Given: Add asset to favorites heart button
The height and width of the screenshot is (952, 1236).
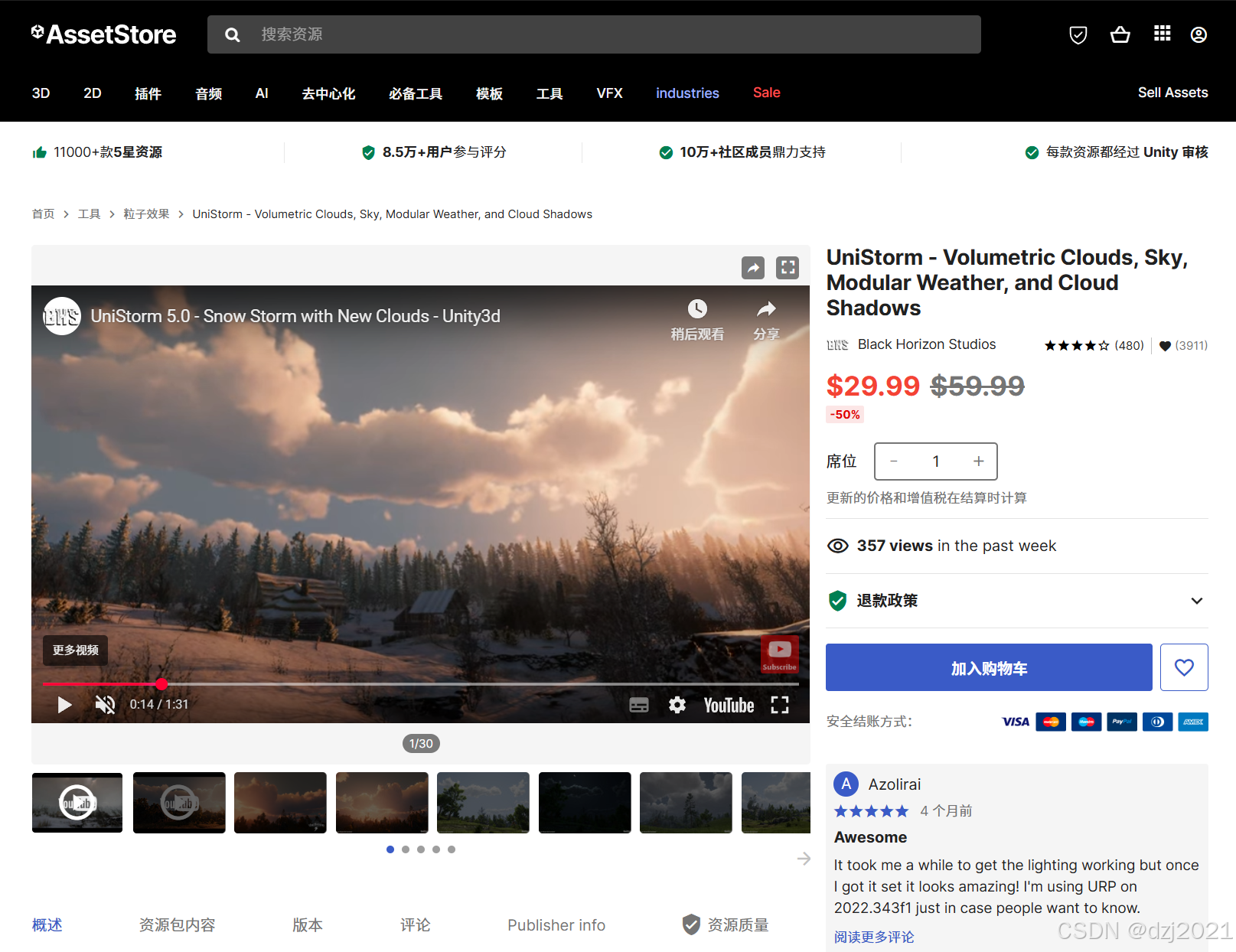Looking at the screenshot, I should pos(1184,667).
